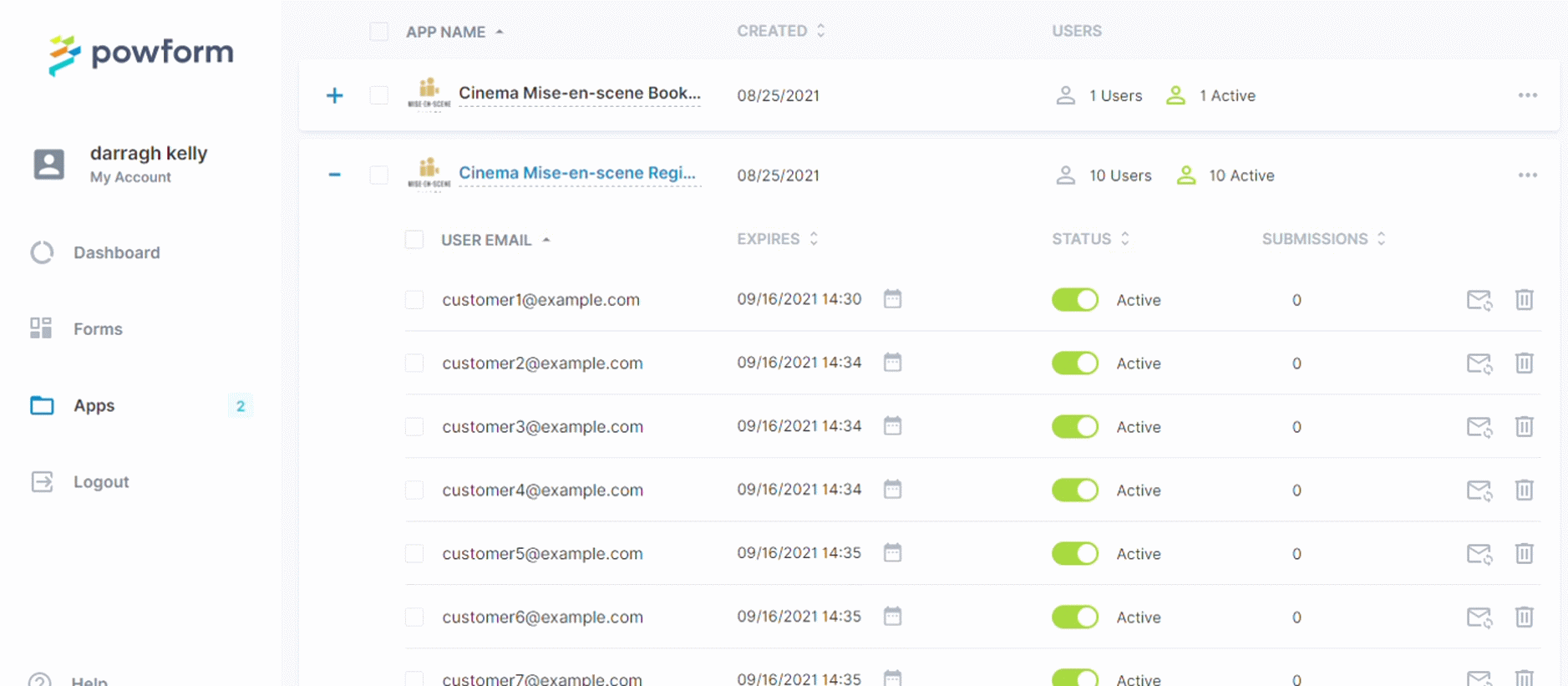This screenshot has width=1568, height=686.
Task: Sort users by STATUS column
Action: click(1090, 239)
